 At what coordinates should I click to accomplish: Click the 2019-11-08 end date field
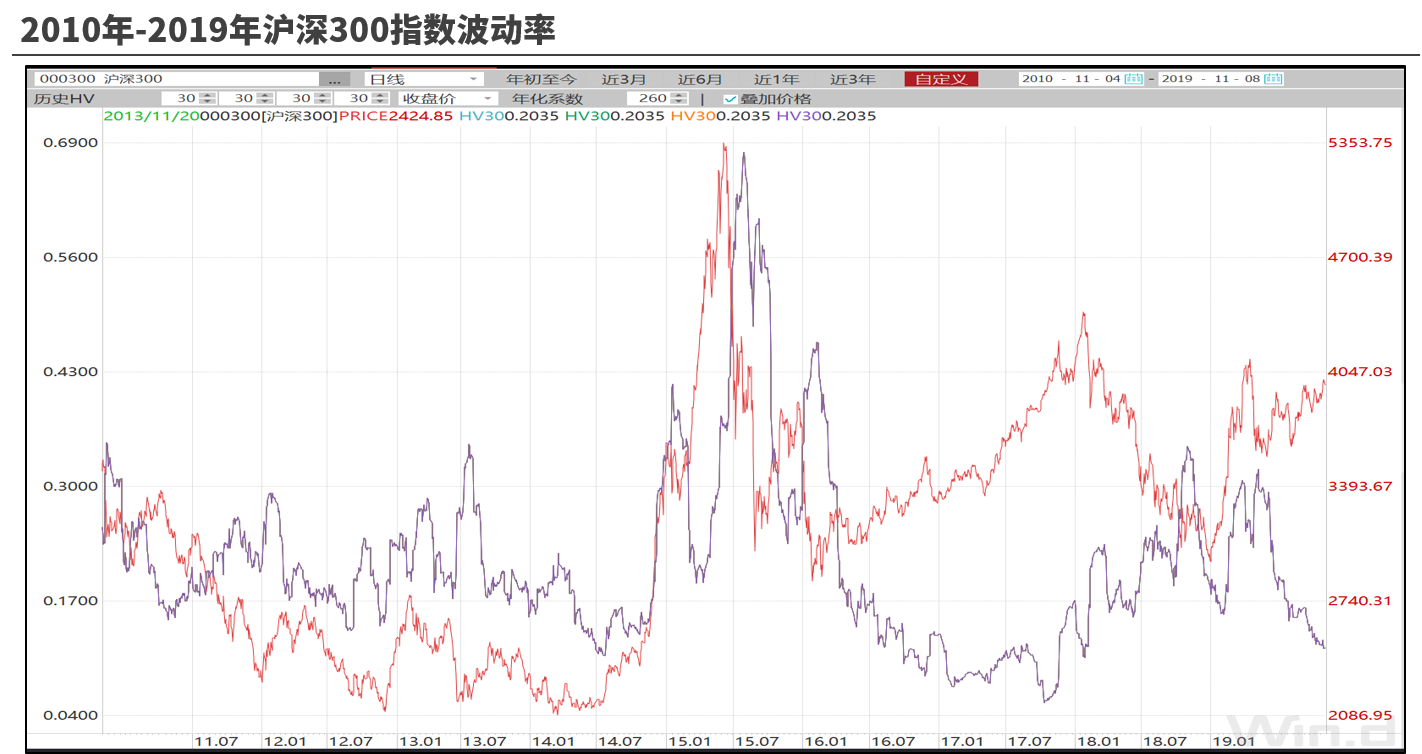coord(1210,79)
